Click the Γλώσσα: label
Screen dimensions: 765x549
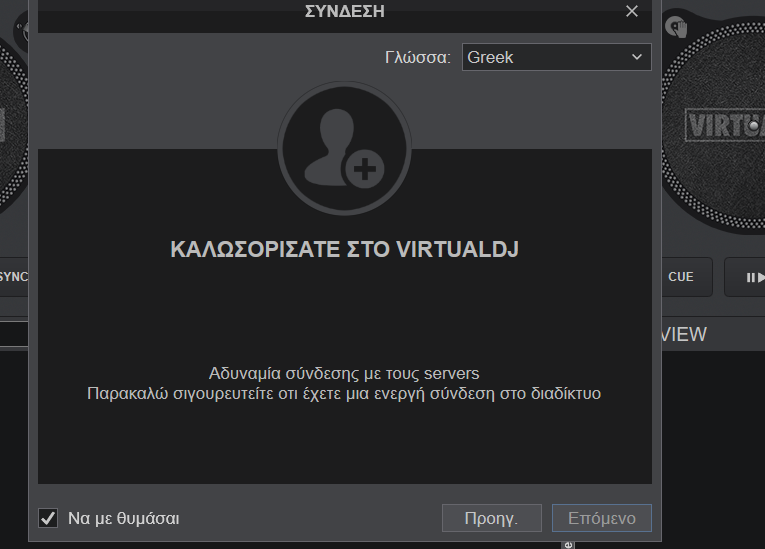pos(418,58)
